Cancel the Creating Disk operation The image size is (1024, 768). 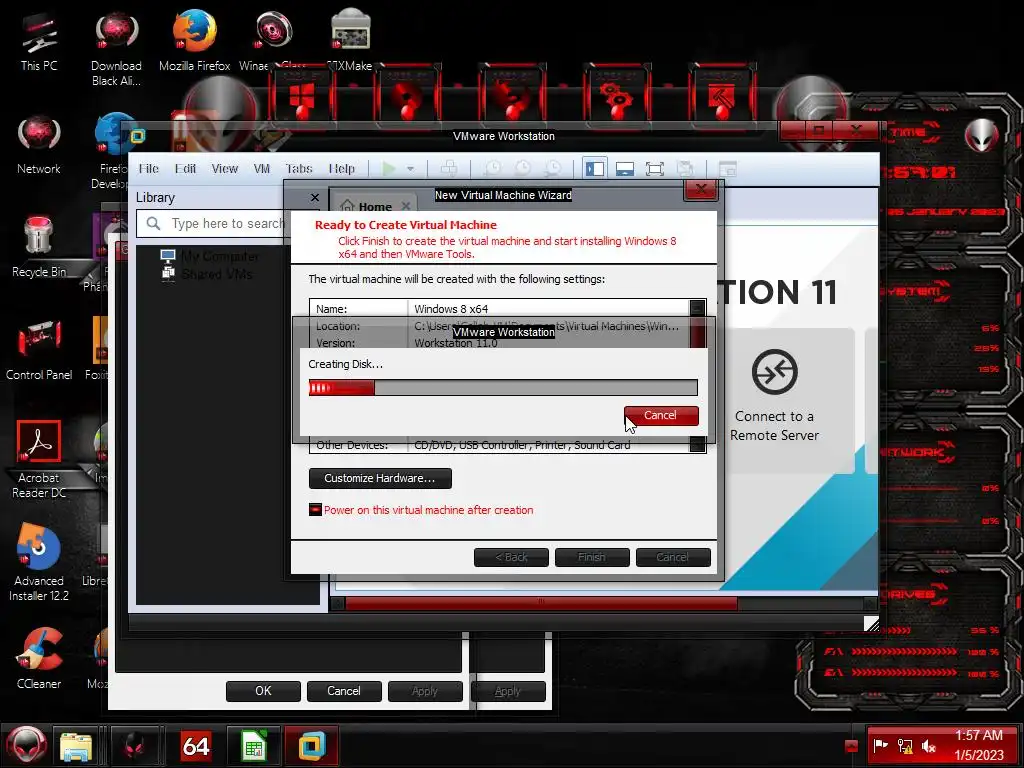pos(661,415)
